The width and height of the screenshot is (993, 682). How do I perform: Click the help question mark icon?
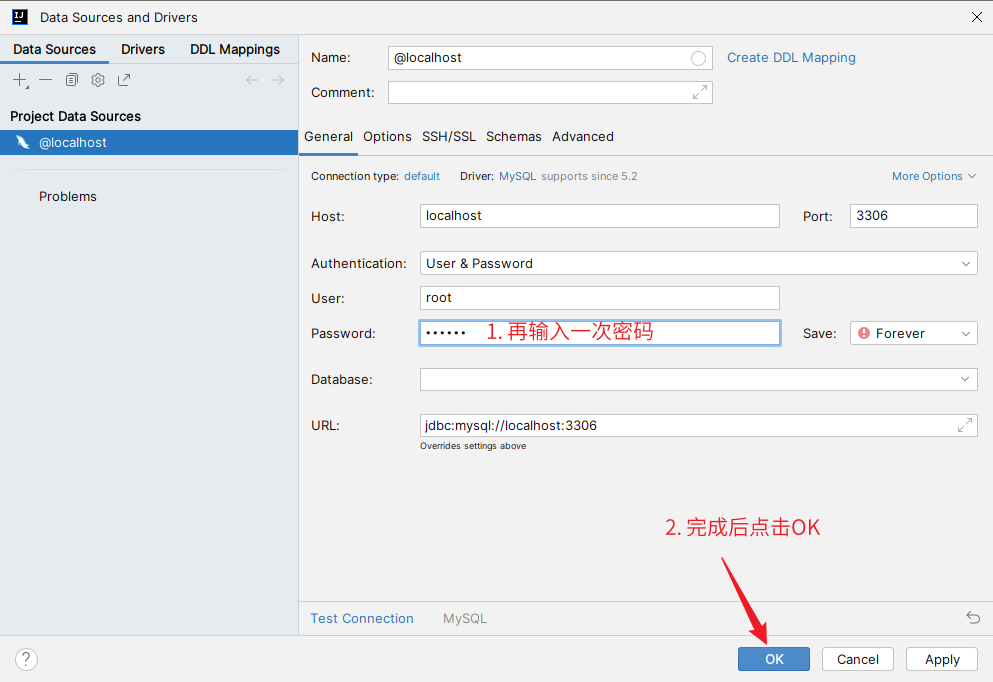pyautogui.click(x=27, y=659)
